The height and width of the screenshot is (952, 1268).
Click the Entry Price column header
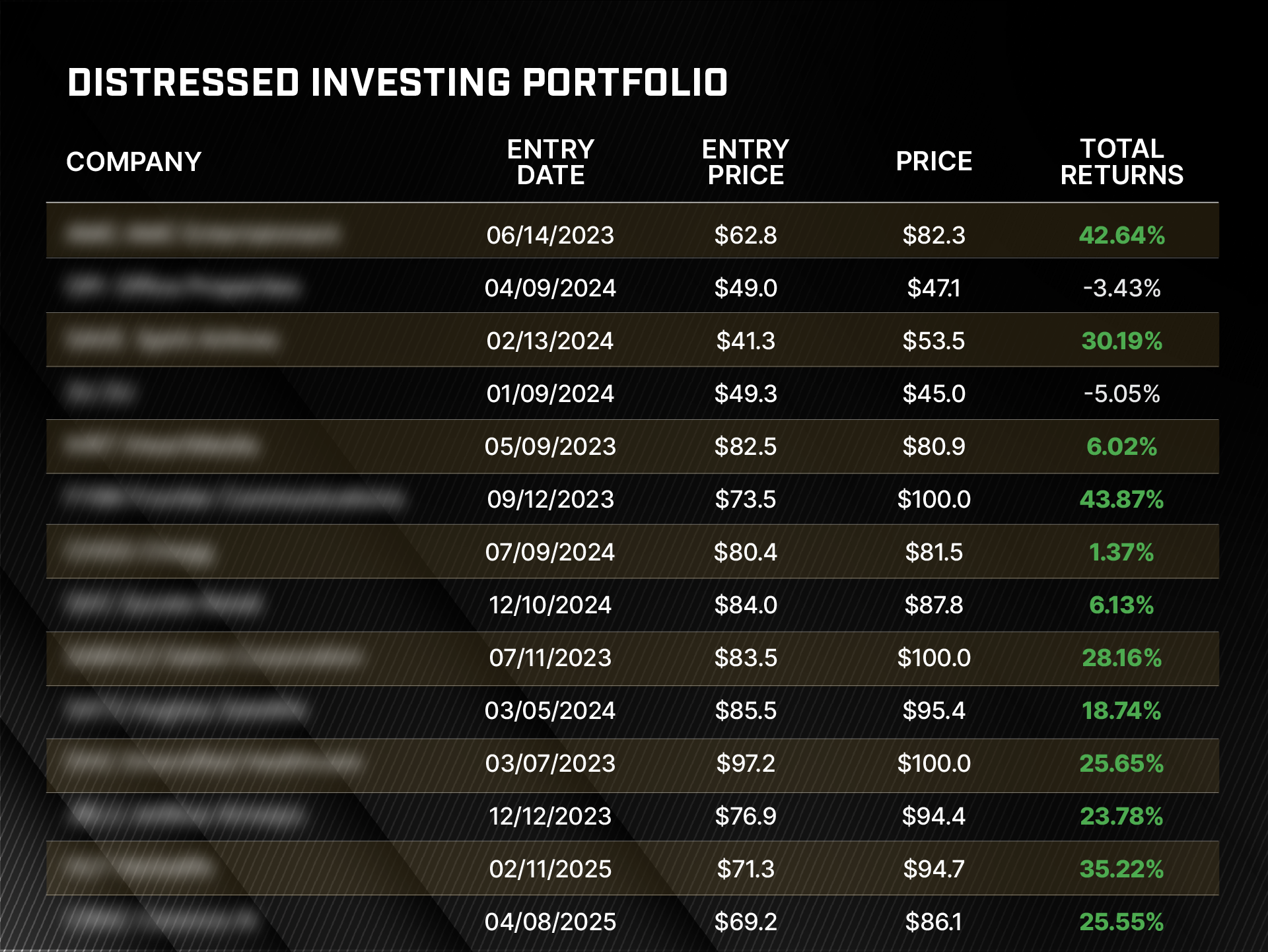746,162
